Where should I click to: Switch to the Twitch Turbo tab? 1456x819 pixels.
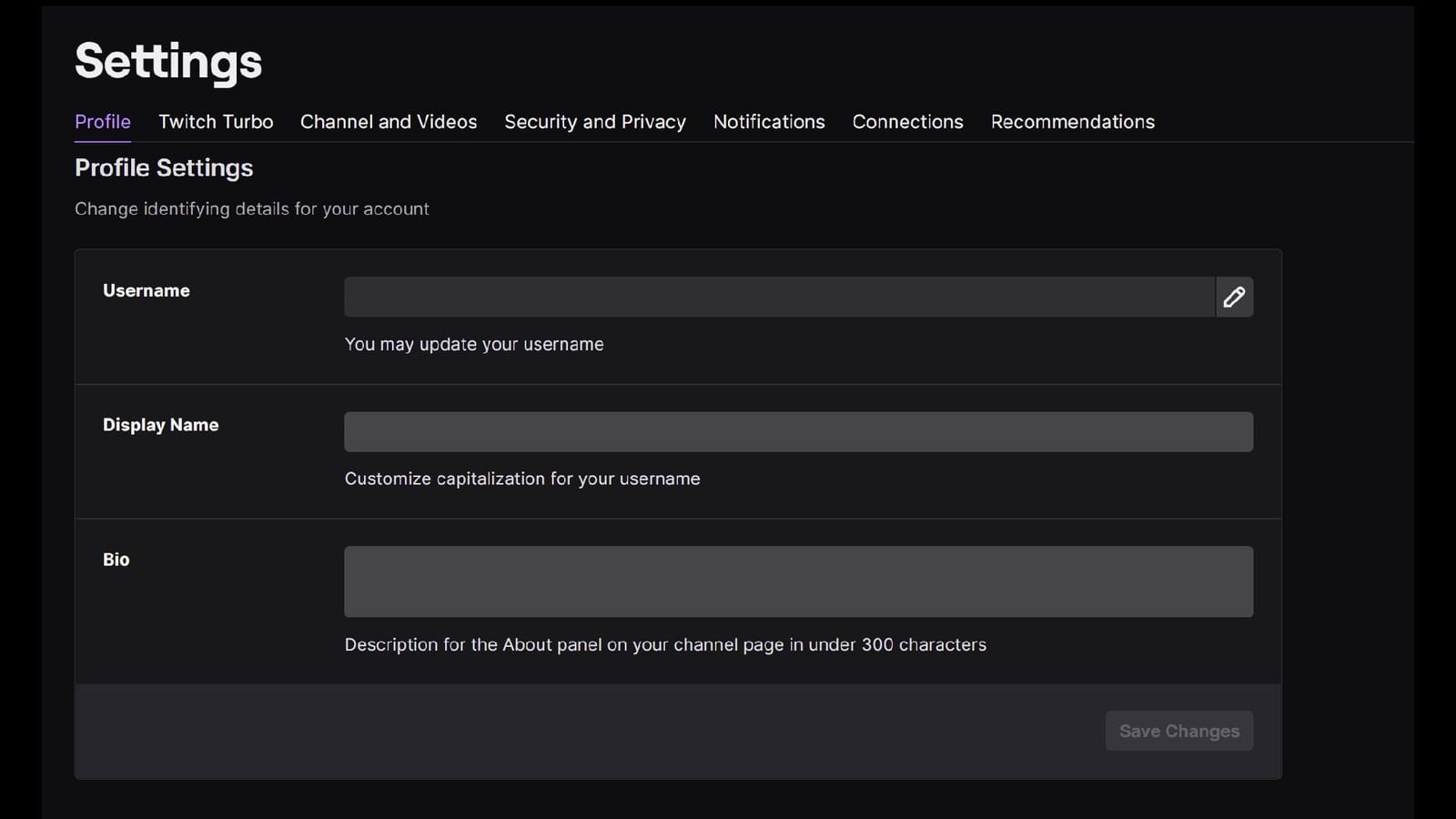(x=215, y=121)
